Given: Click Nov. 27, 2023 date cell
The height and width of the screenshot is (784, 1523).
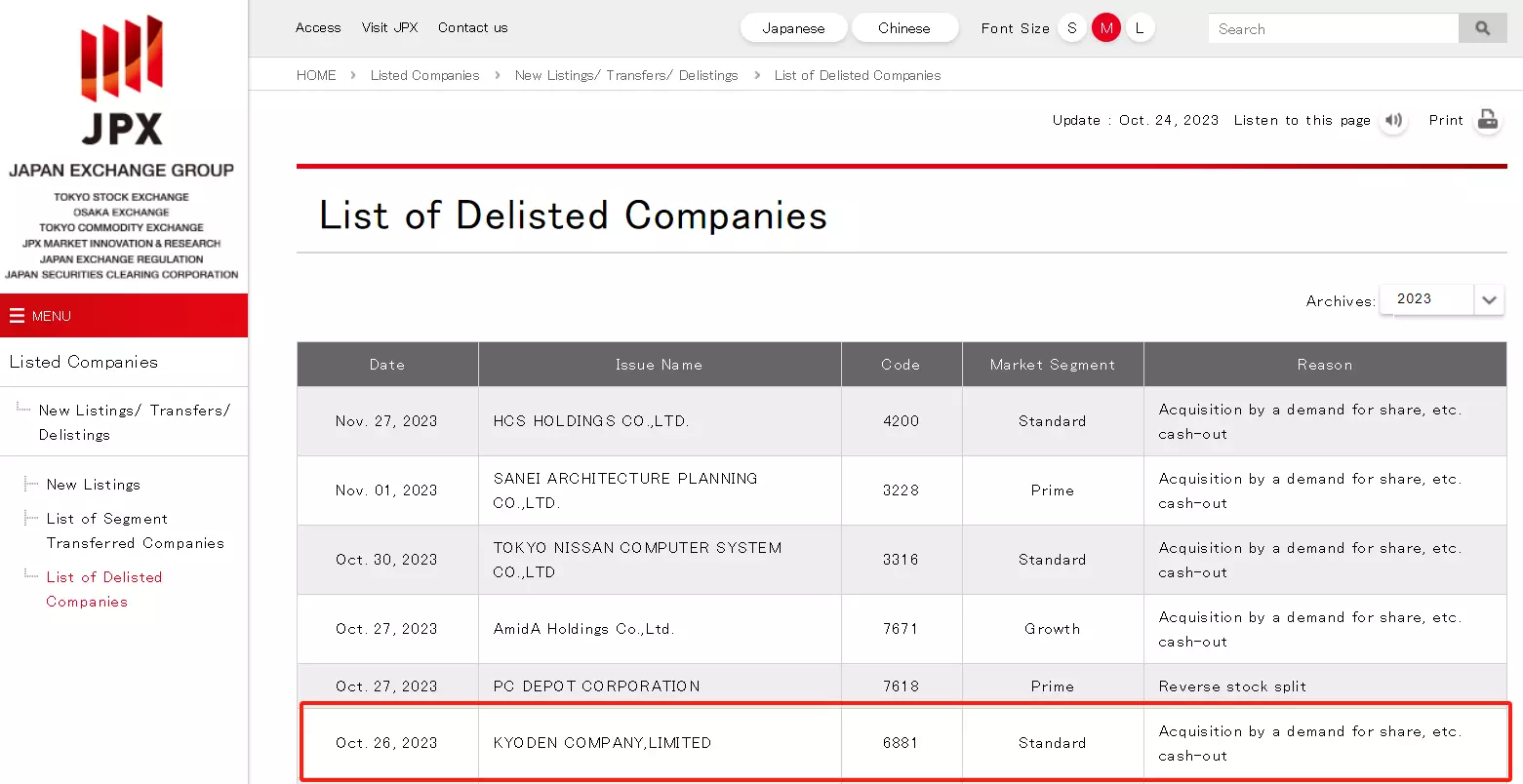Looking at the screenshot, I should tap(386, 421).
